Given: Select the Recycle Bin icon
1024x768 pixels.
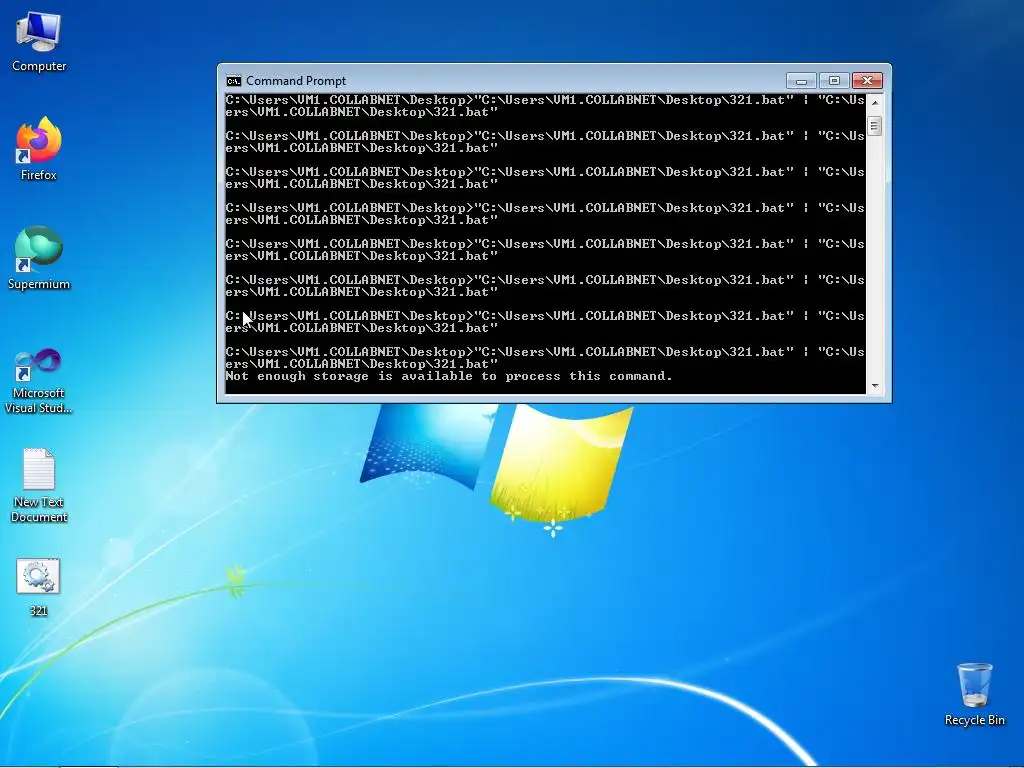Looking at the screenshot, I should click(x=974, y=694).
